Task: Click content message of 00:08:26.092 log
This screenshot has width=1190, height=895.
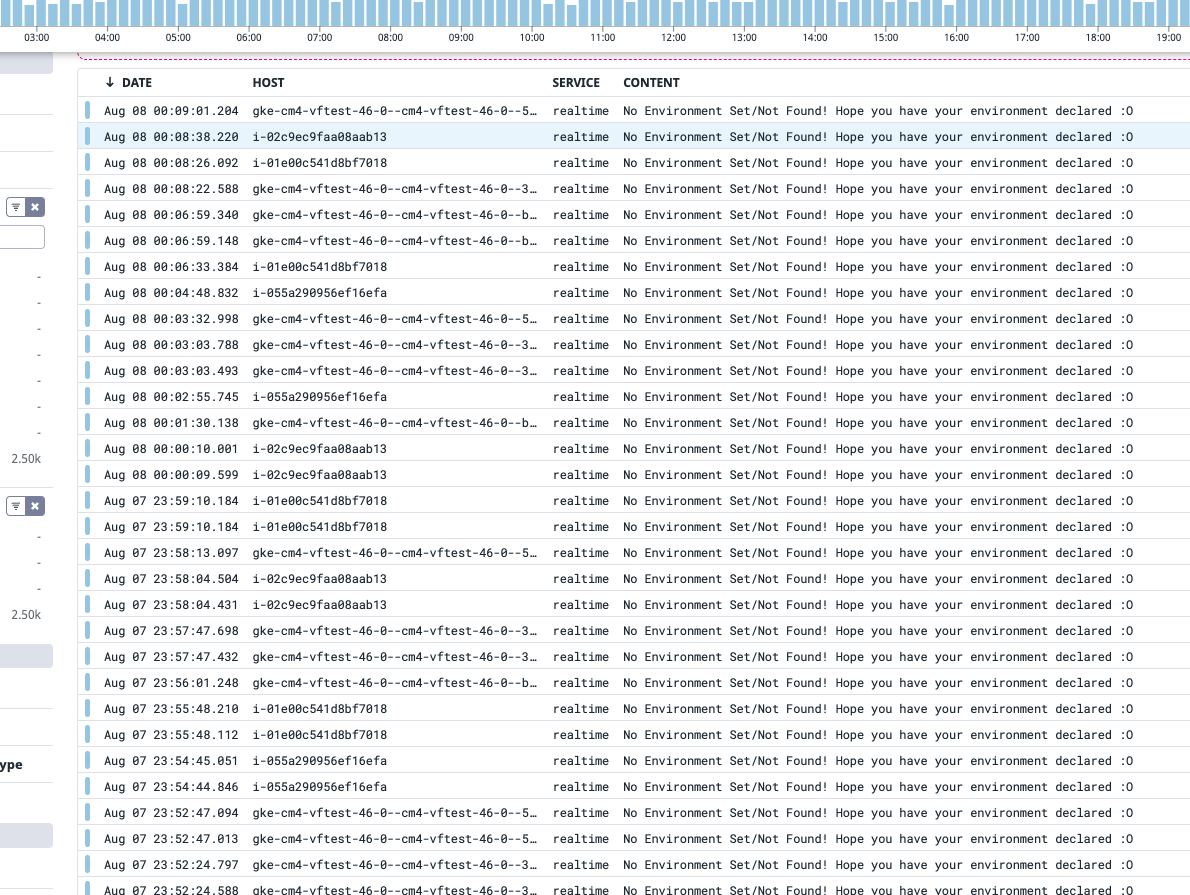Action: pyautogui.click(x=878, y=163)
